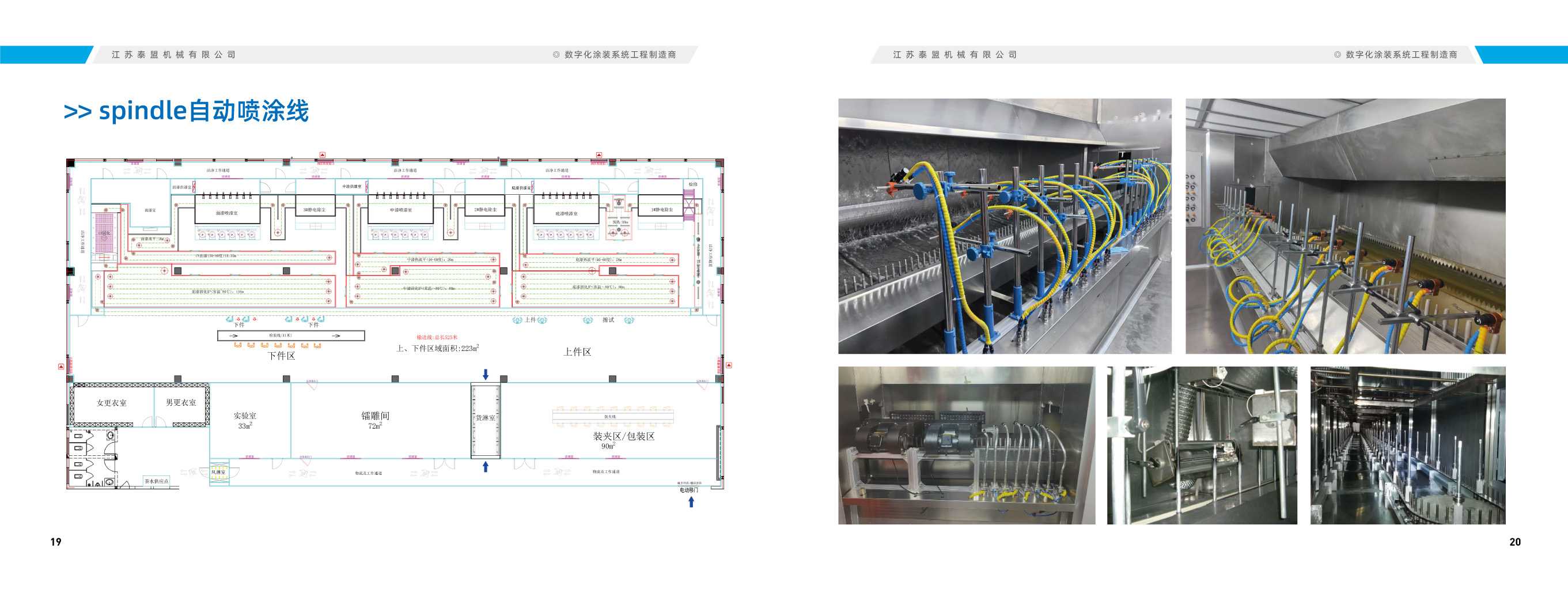
Task: Click the 镭雕间 72m² room
Action: pos(375,420)
